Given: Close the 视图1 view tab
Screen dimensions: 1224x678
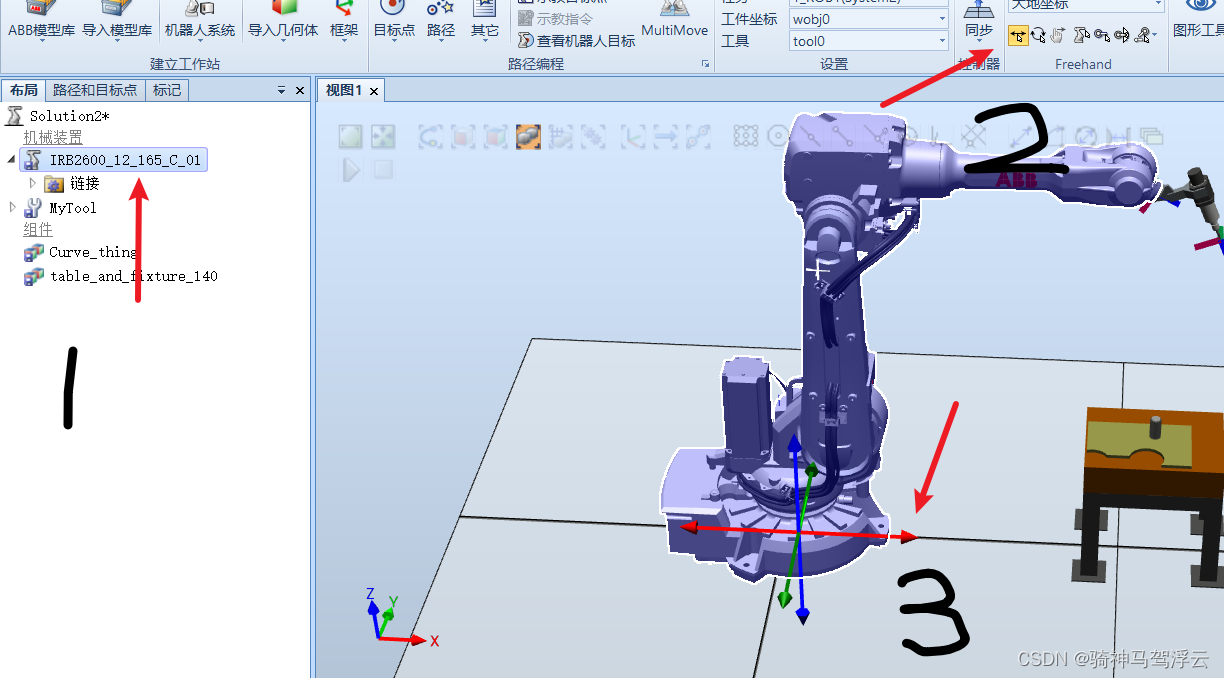Looking at the screenshot, I should point(374,91).
